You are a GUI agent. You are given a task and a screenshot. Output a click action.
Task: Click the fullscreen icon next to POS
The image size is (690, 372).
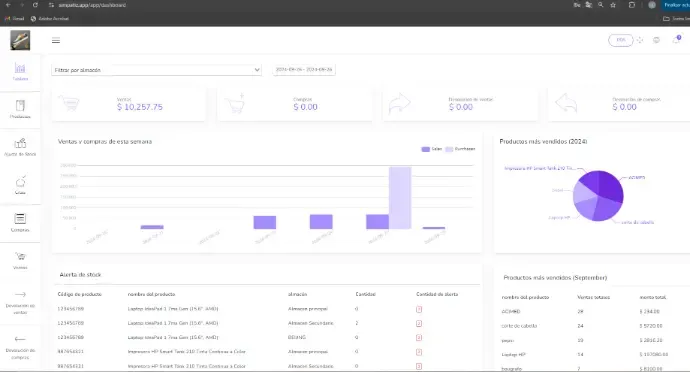click(640, 40)
